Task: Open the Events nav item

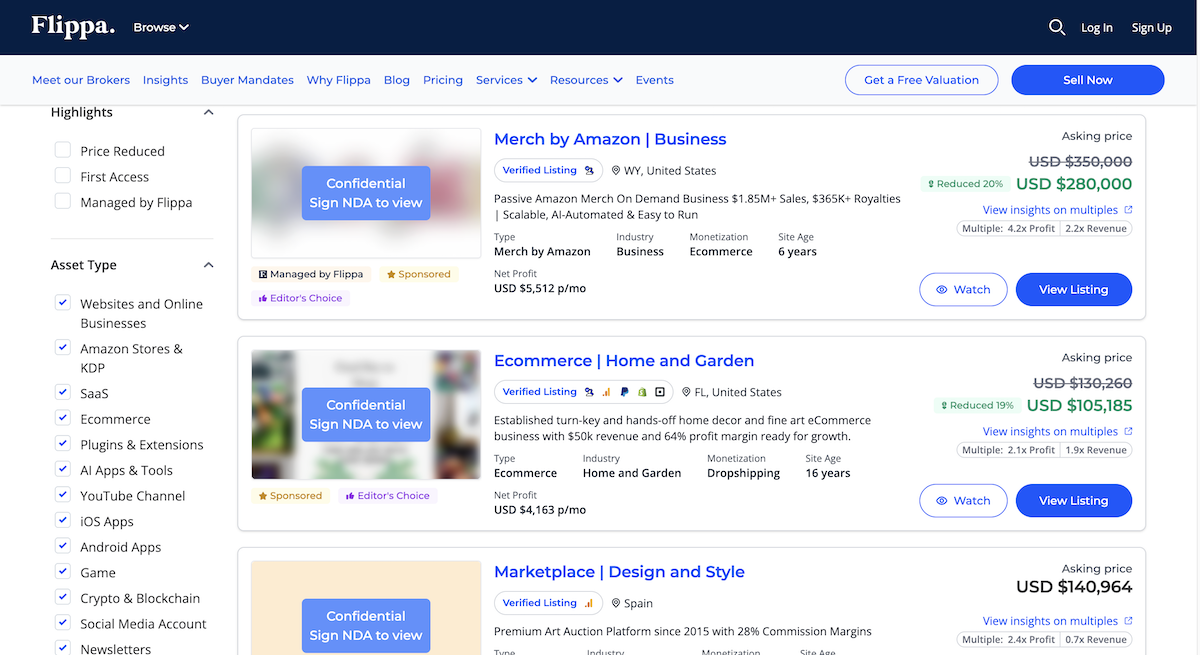Action: coord(655,80)
